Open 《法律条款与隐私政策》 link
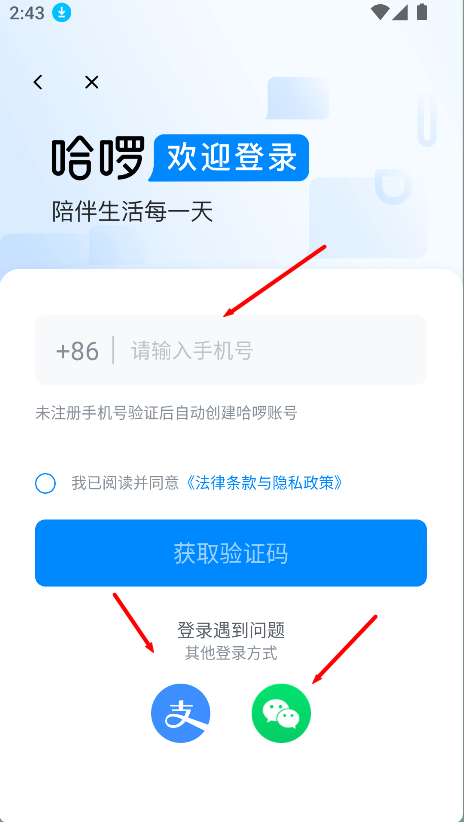Screen dimensions: 464x822 264,483
